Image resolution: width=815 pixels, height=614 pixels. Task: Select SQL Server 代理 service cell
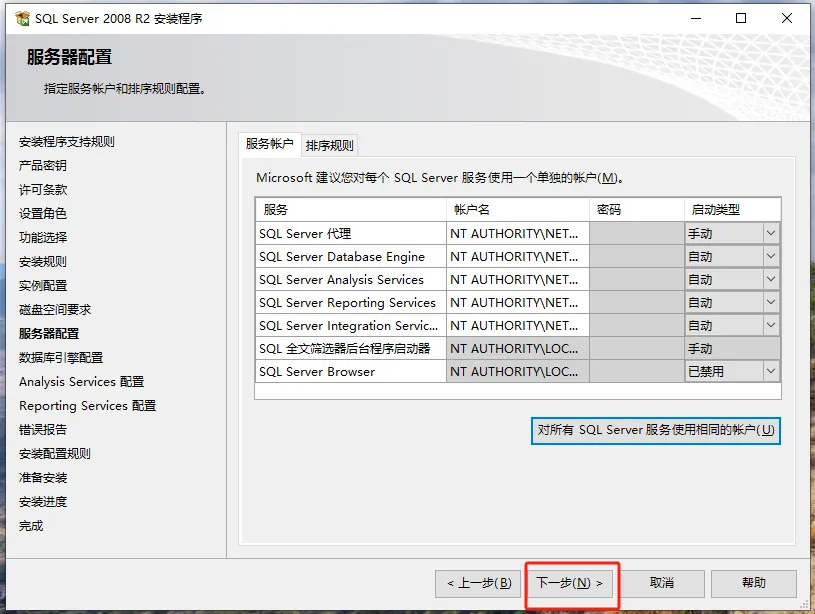click(351, 233)
